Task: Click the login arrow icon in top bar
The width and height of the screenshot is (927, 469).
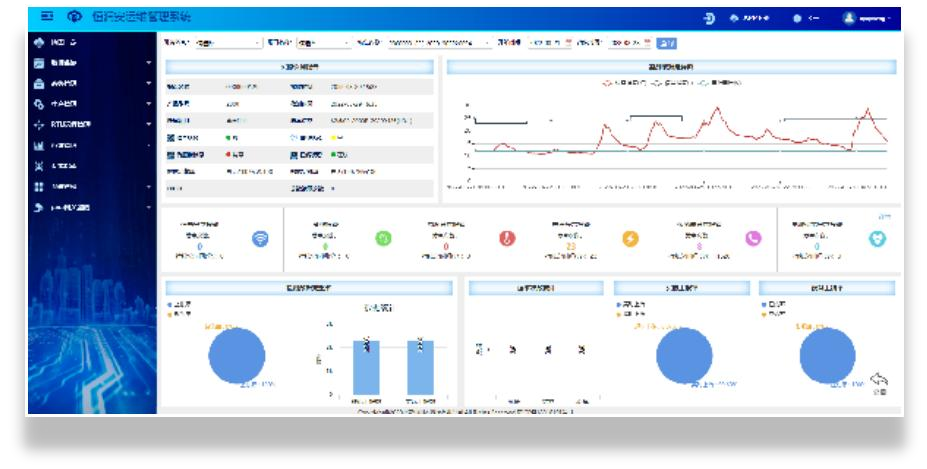Action: click(710, 18)
